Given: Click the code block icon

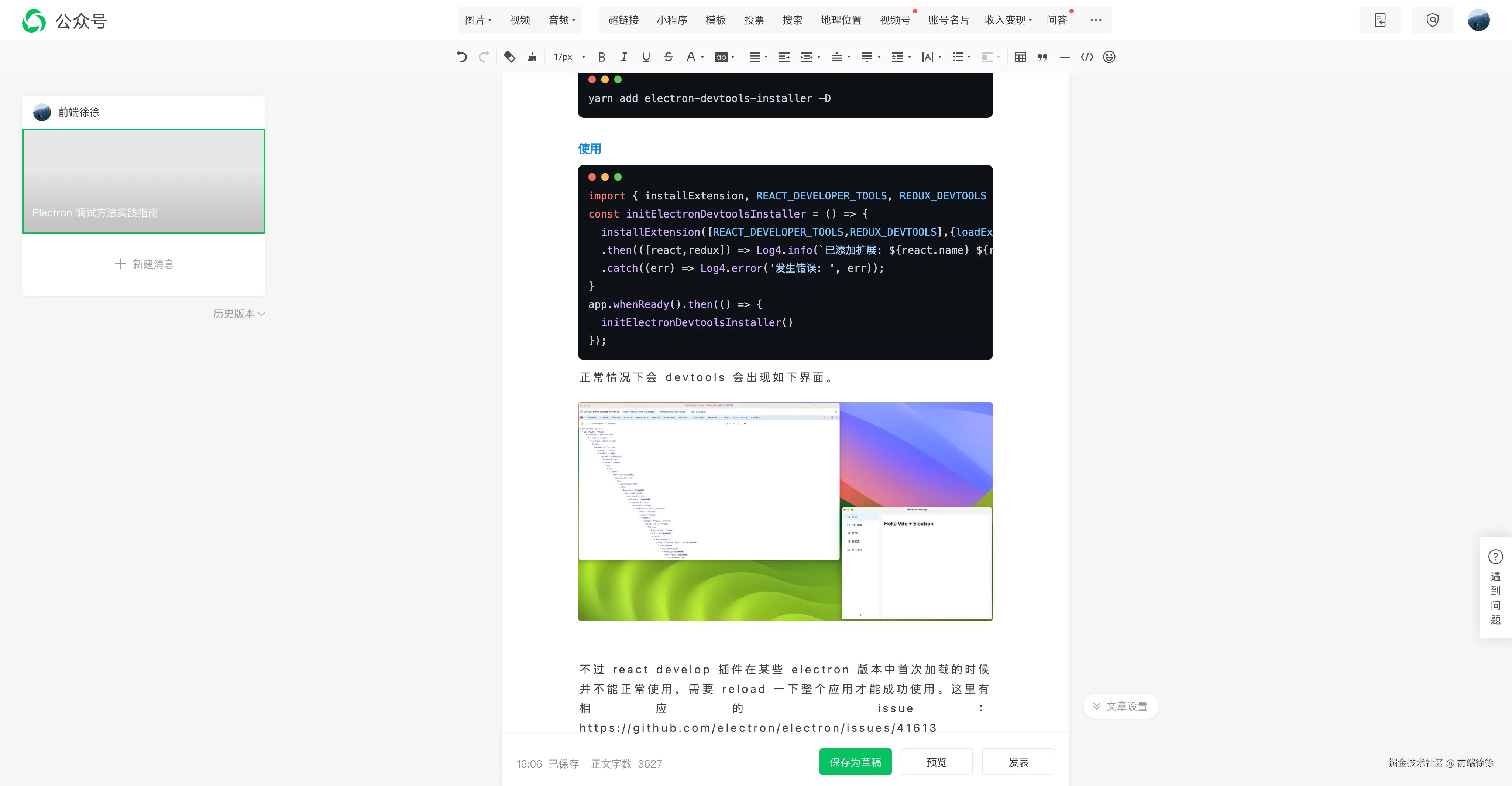Looking at the screenshot, I should point(1087,57).
